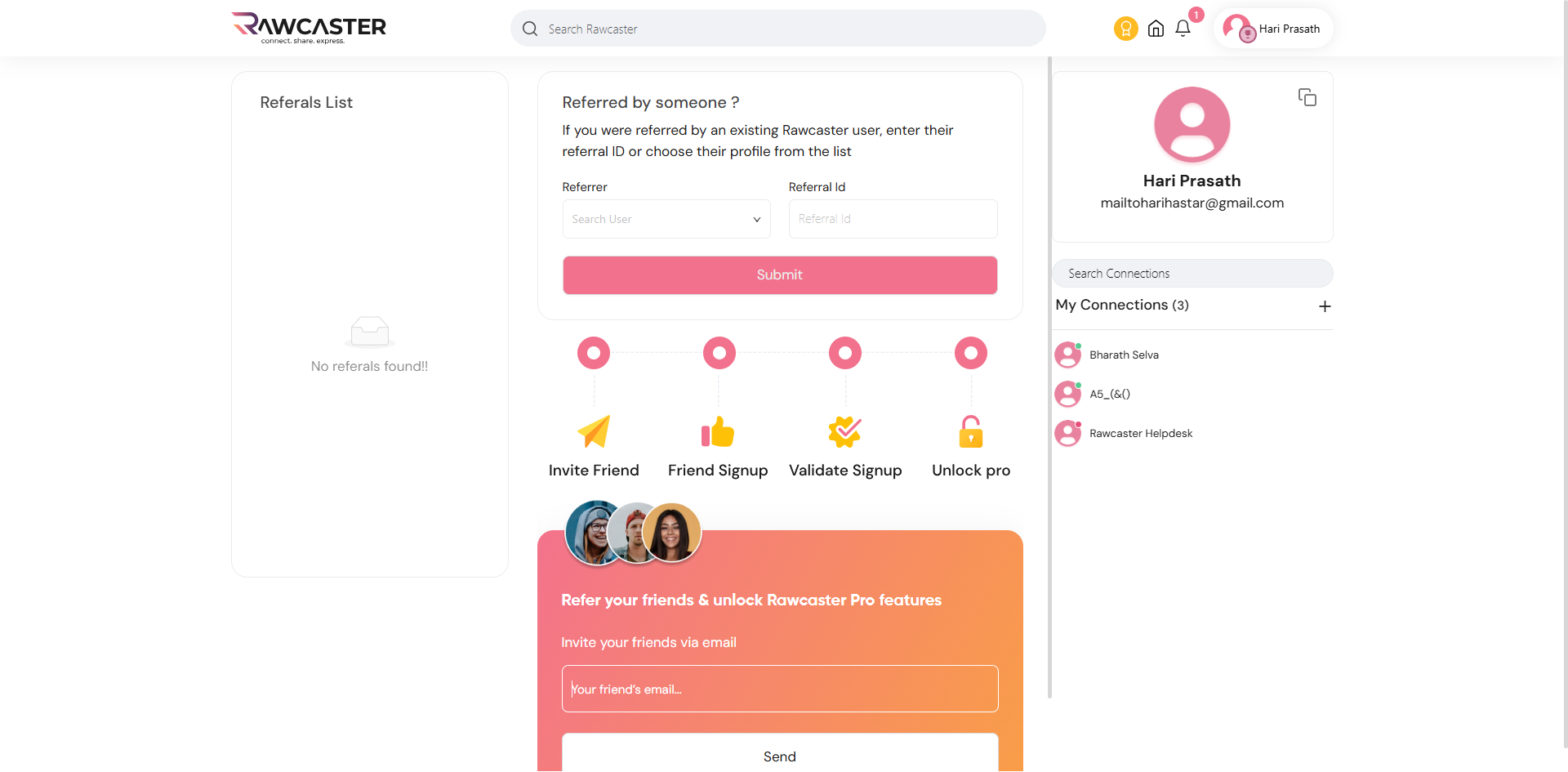Click the copy icon on profile card
The image size is (1568, 772).
coord(1307,97)
